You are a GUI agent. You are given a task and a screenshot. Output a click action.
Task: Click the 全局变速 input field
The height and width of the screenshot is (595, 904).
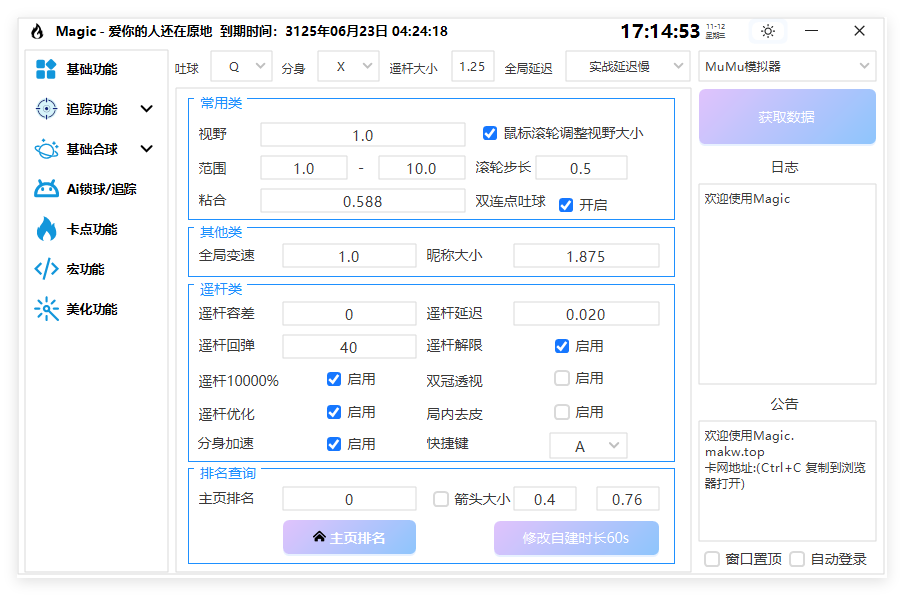tap(348, 256)
